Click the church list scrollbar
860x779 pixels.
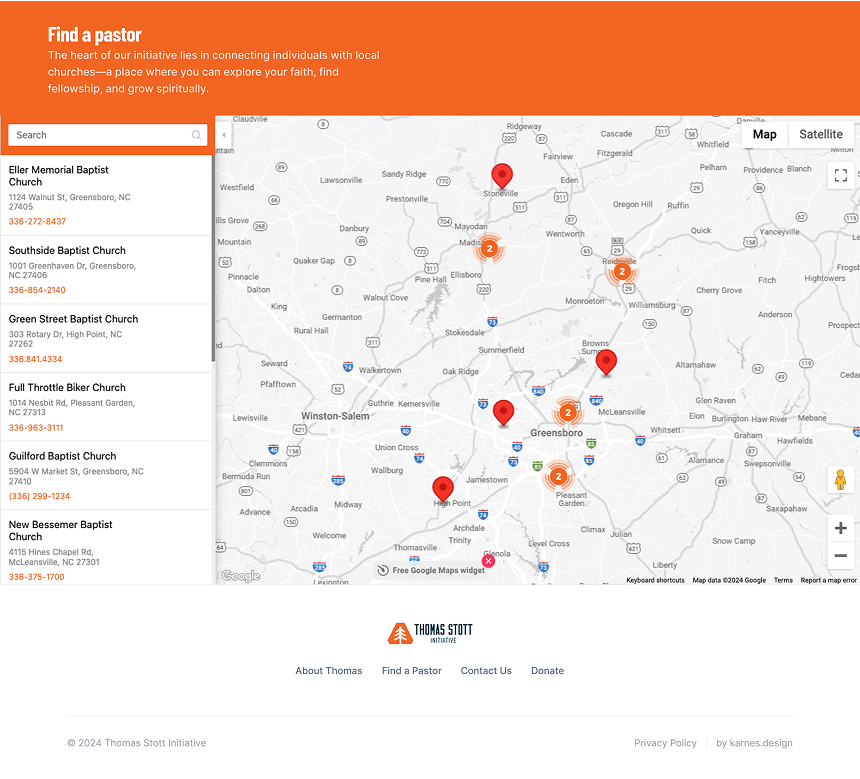[213, 258]
